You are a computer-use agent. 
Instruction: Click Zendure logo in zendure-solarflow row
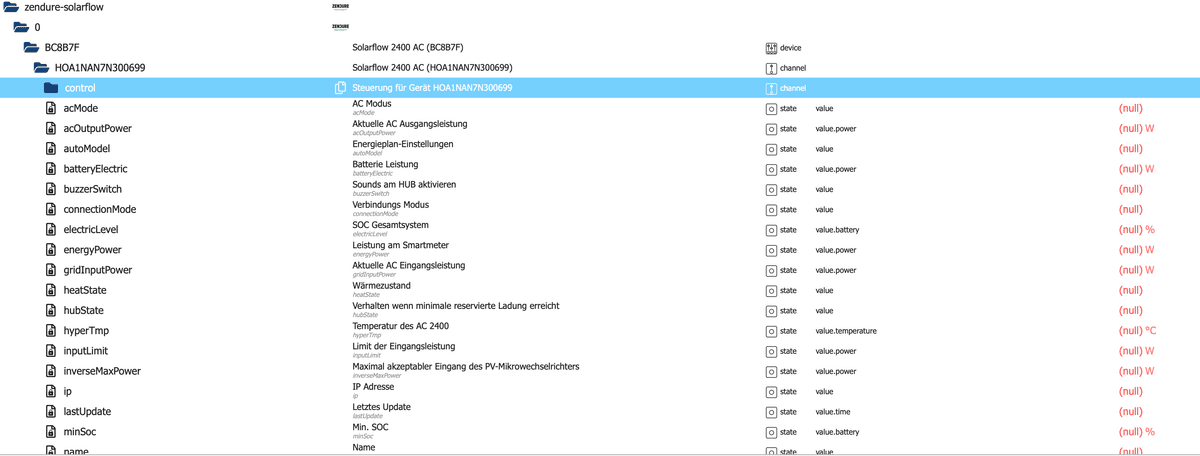click(340, 7)
